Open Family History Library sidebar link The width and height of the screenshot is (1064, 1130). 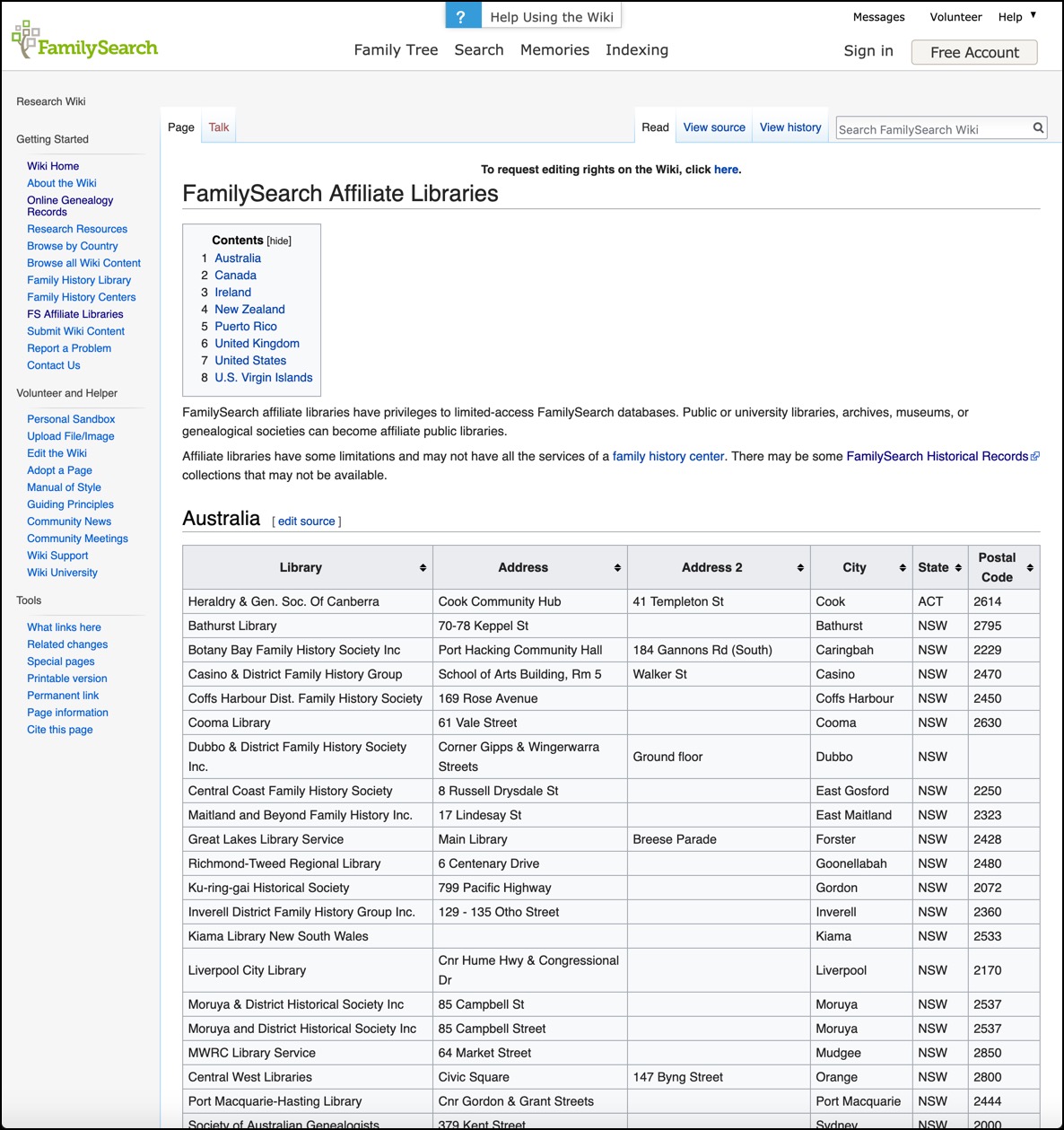[x=79, y=280]
